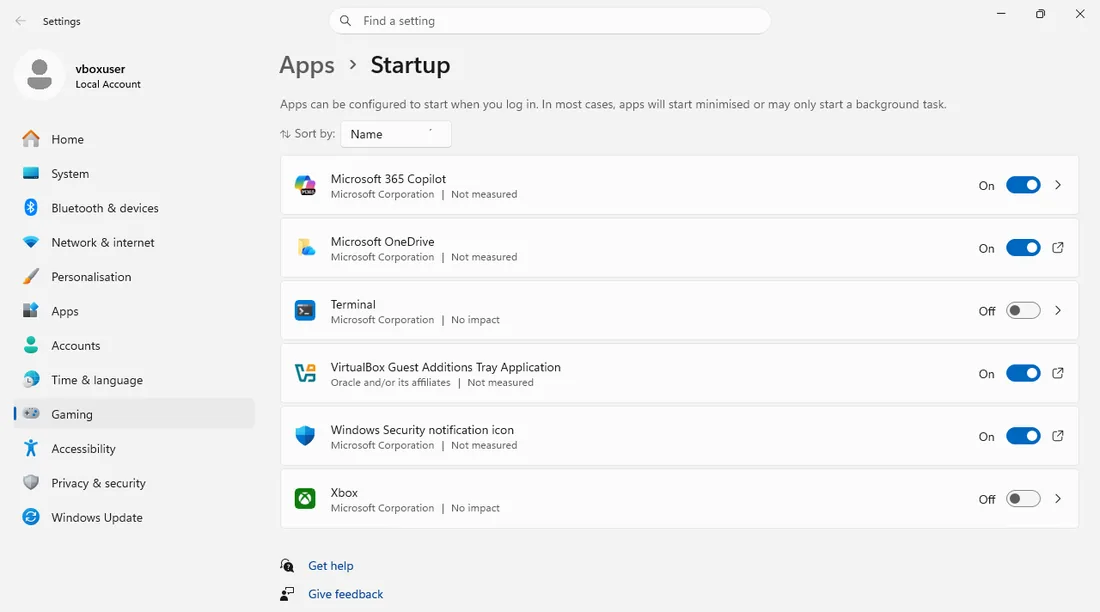
Task: Open OneDrive external link icon
Action: point(1058,248)
